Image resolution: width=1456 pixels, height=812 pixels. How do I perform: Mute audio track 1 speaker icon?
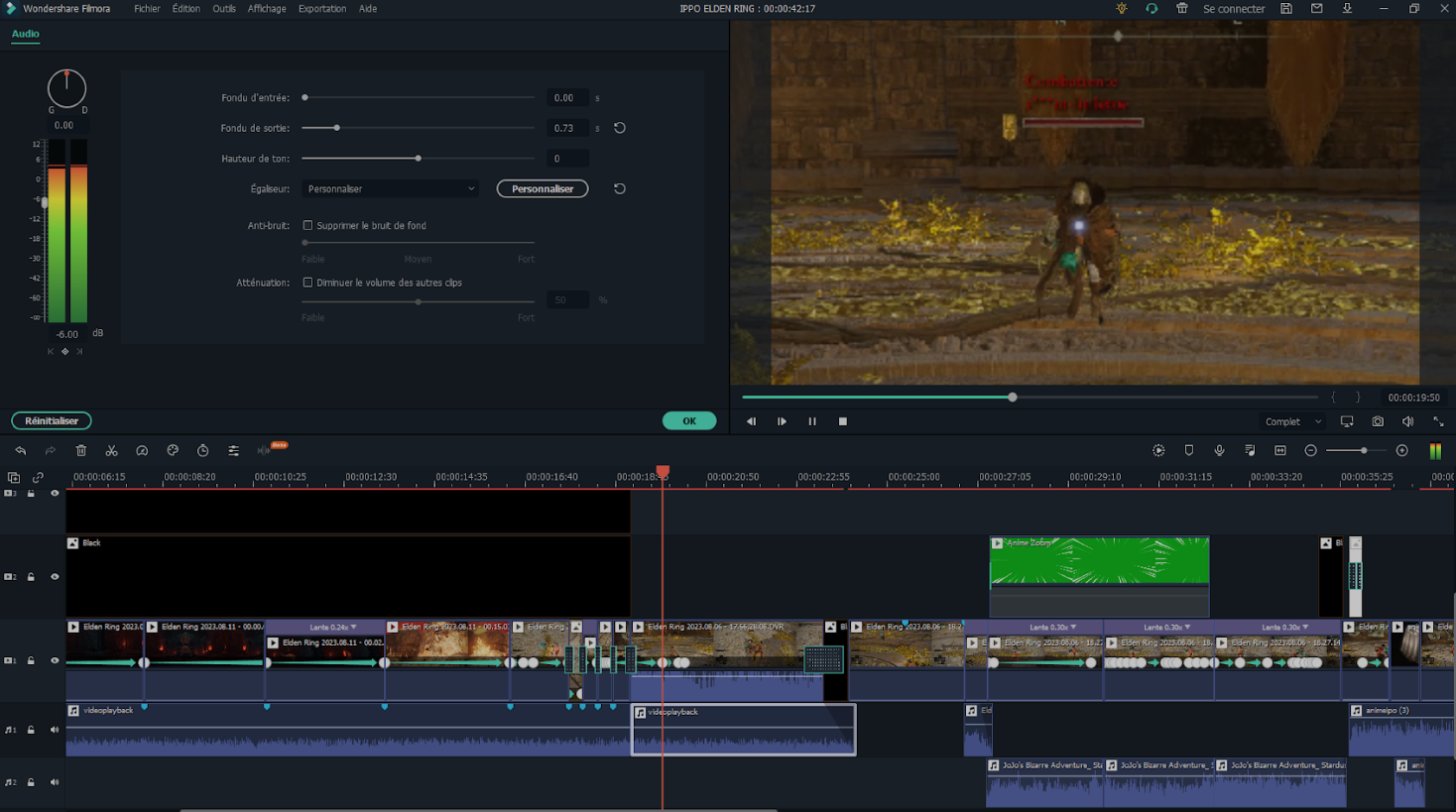(55, 730)
